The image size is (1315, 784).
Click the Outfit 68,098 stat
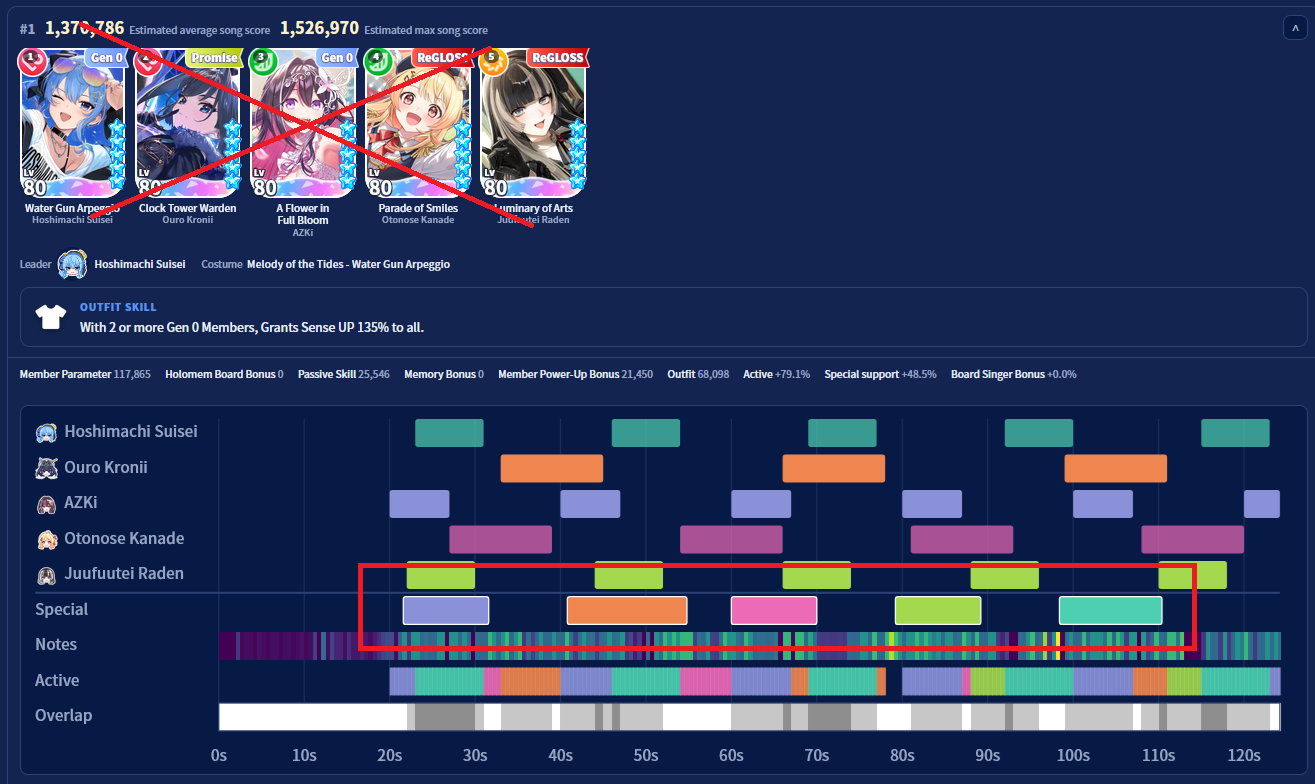point(698,374)
